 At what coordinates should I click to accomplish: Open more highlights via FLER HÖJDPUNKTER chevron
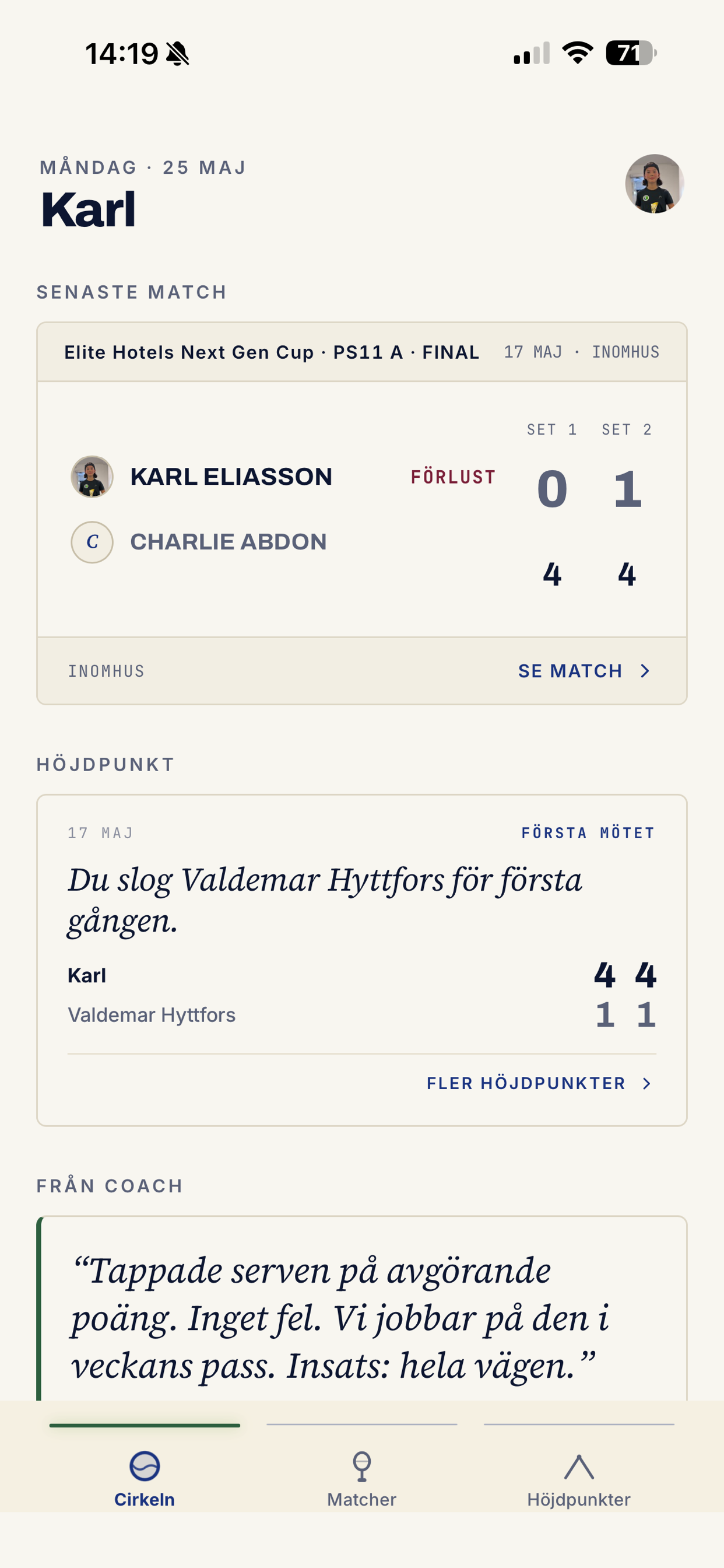(646, 1083)
